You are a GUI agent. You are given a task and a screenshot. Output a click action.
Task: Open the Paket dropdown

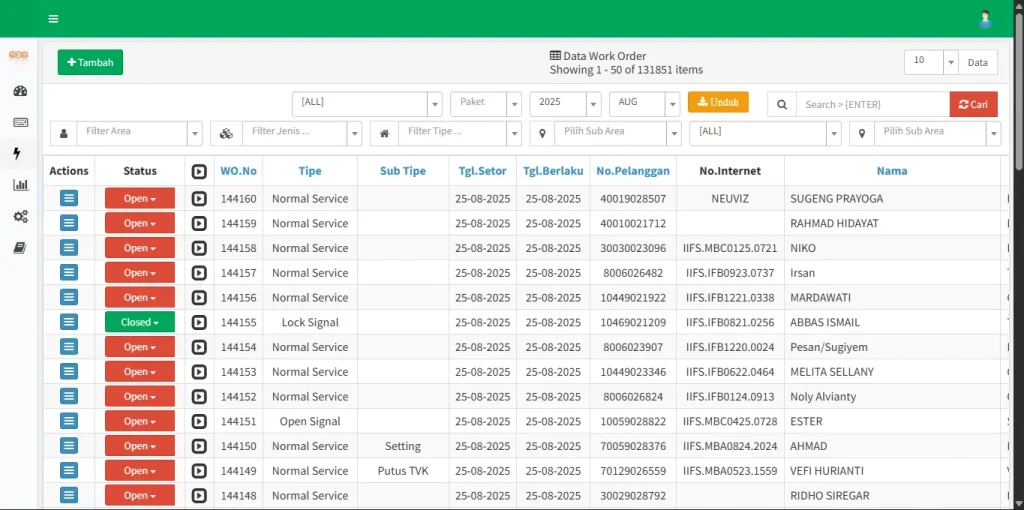point(486,104)
